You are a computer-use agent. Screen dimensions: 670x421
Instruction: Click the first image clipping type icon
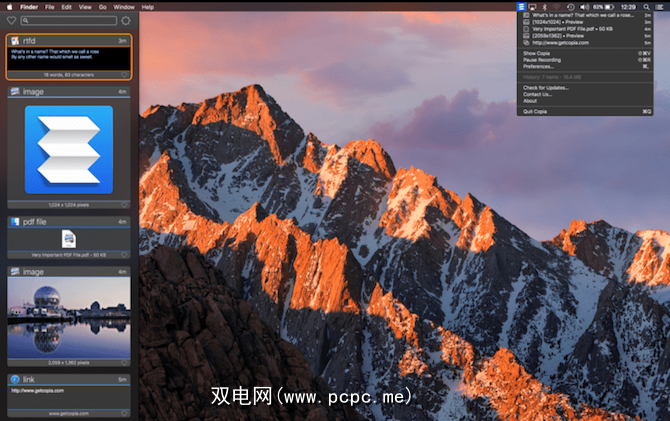(x=15, y=91)
